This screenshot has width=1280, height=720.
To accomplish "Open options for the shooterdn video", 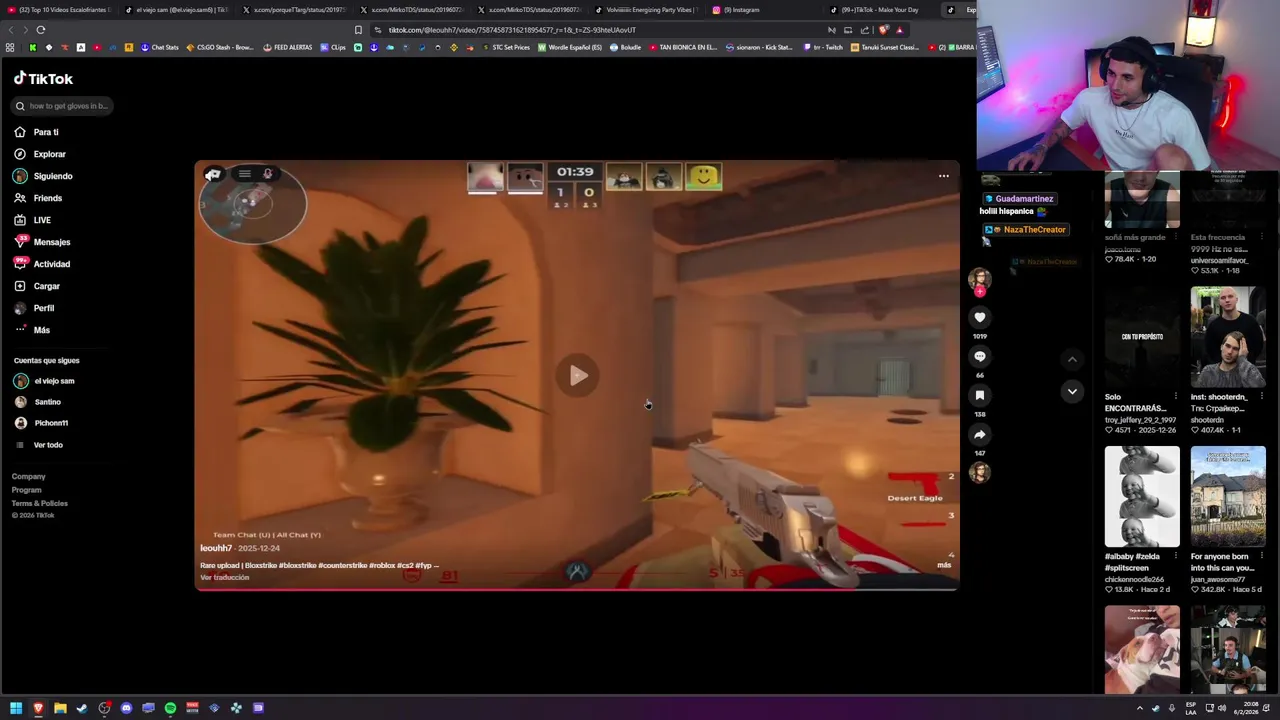I will [1261, 397].
